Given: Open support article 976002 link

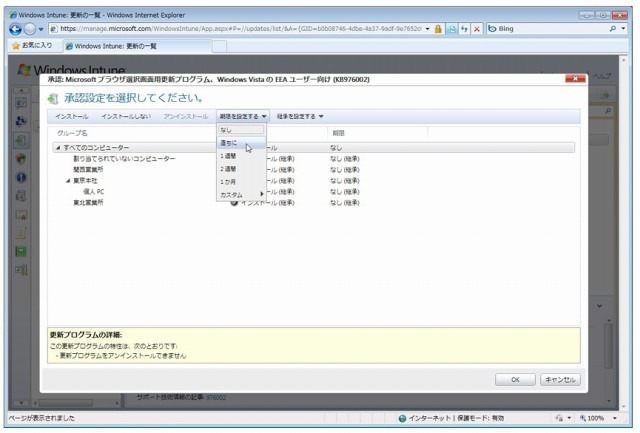Looking at the screenshot, I should click(216, 397).
